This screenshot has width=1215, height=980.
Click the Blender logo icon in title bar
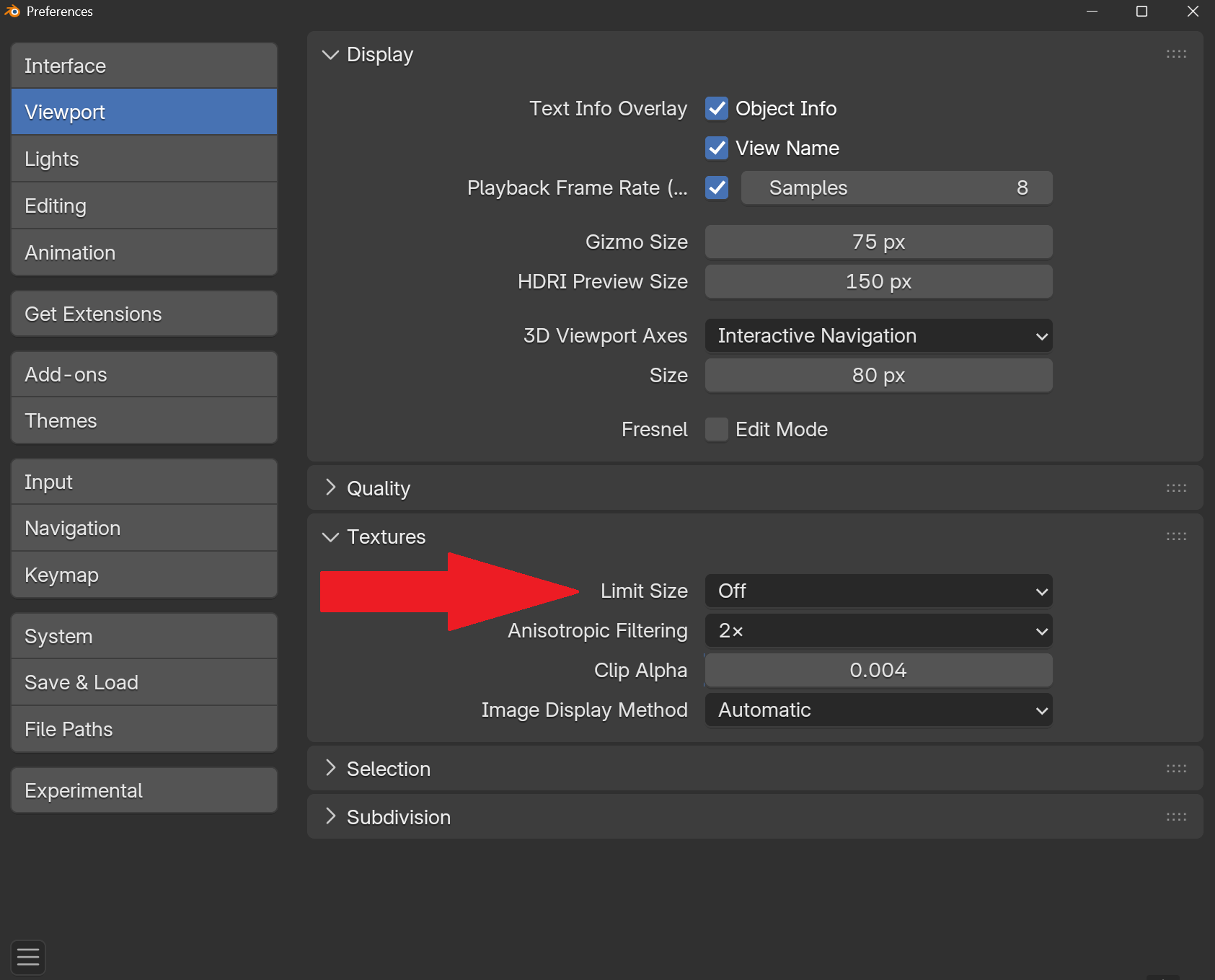12,12
